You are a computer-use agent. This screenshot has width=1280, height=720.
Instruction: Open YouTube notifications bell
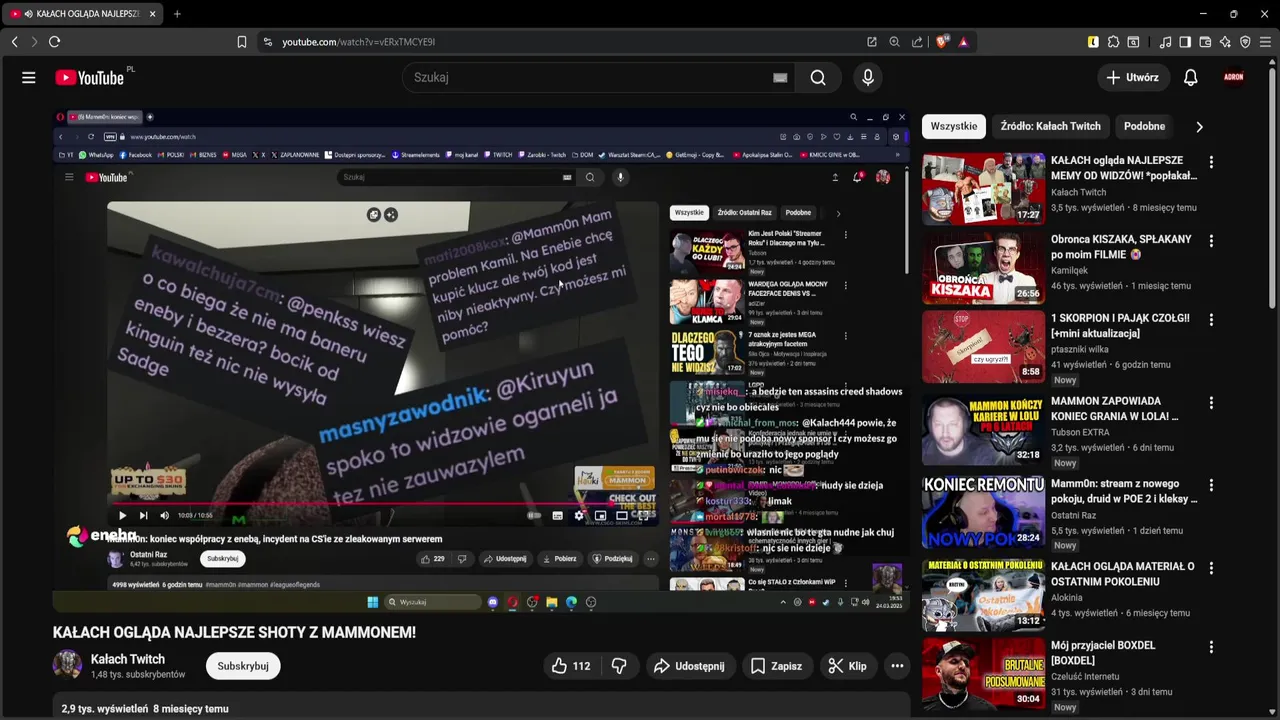coord(1190,77)
